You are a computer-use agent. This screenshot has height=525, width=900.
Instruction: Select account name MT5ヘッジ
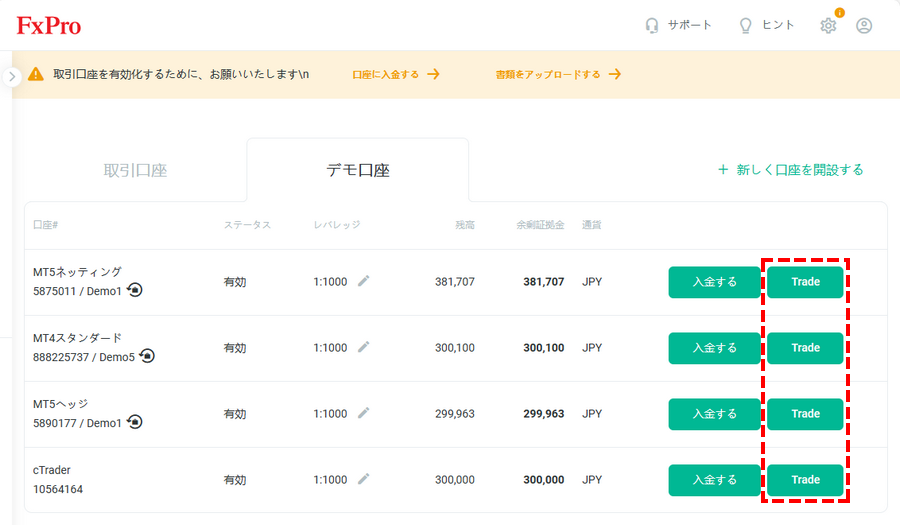(60, 404)
